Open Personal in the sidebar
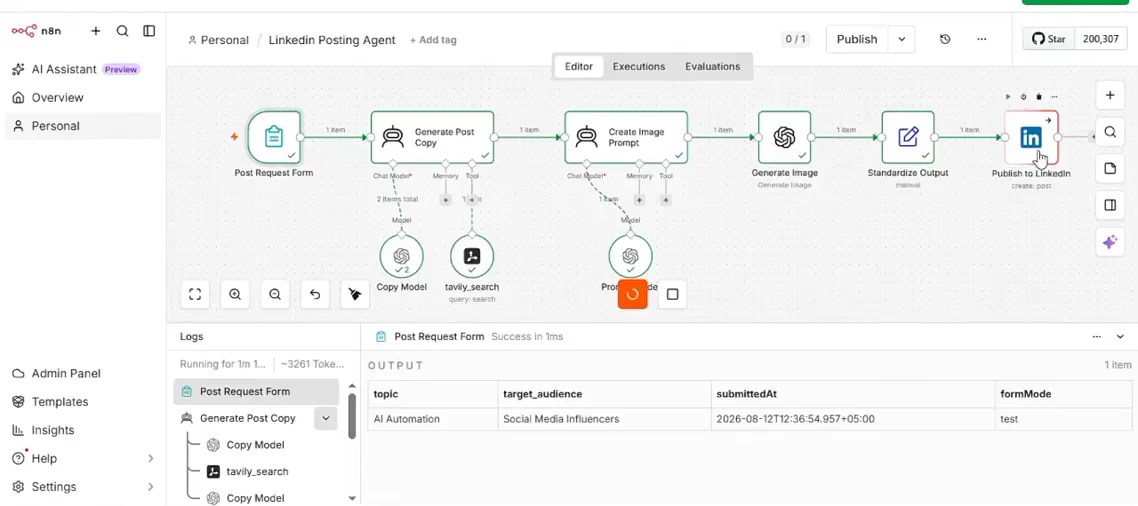Screen dimensions: 1138x506 (x=83, y=126)
